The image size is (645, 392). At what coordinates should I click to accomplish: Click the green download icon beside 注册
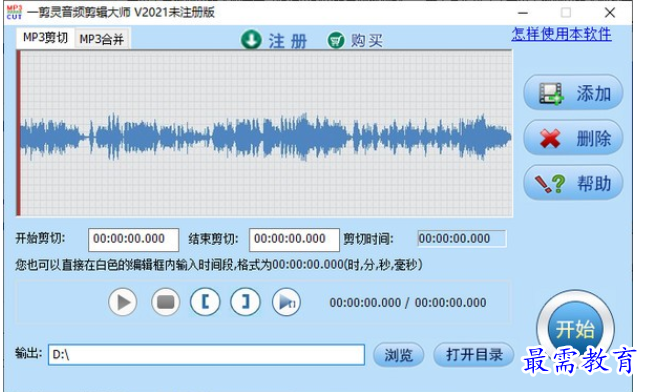coord(251,40)
